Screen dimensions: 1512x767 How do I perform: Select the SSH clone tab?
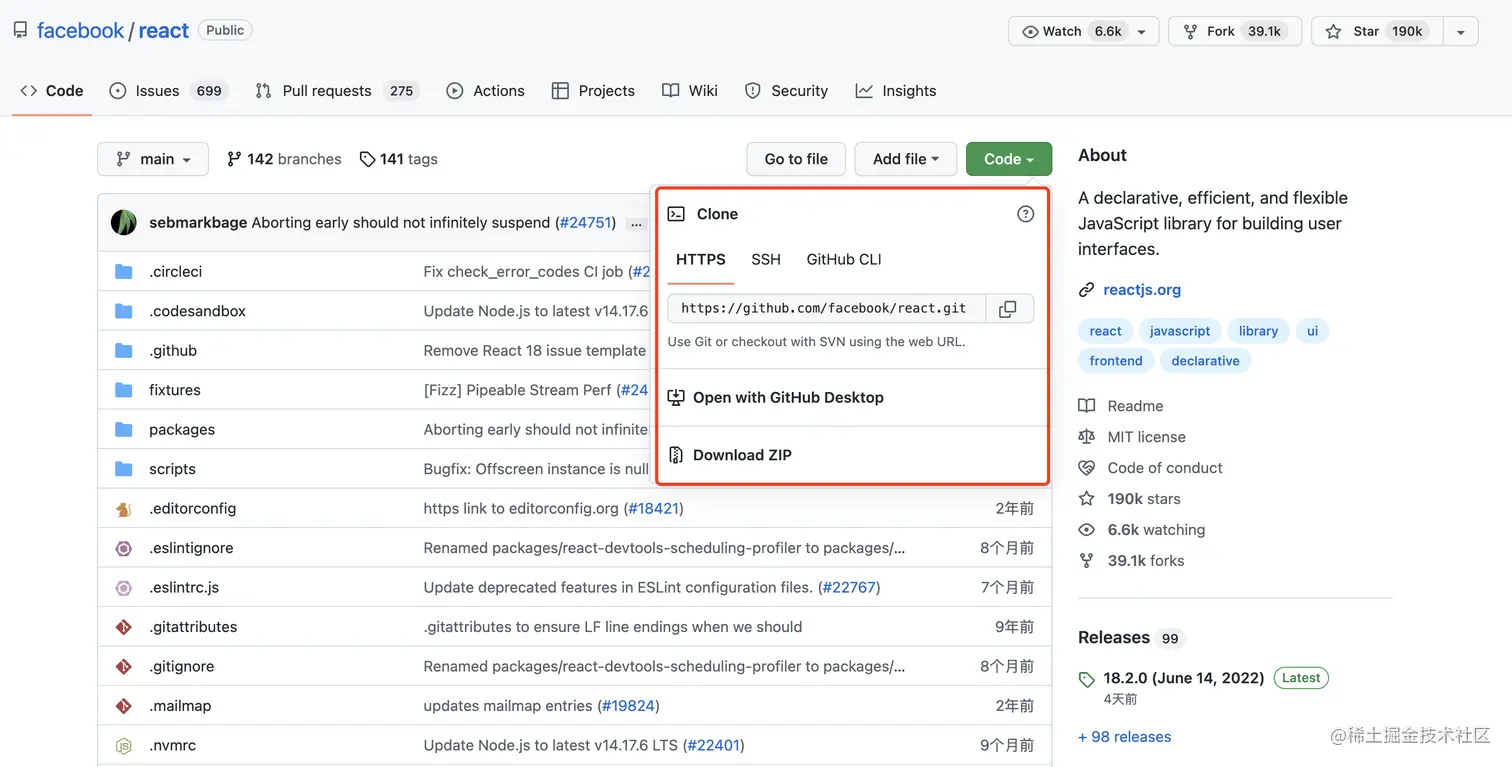tap(766, 260)
